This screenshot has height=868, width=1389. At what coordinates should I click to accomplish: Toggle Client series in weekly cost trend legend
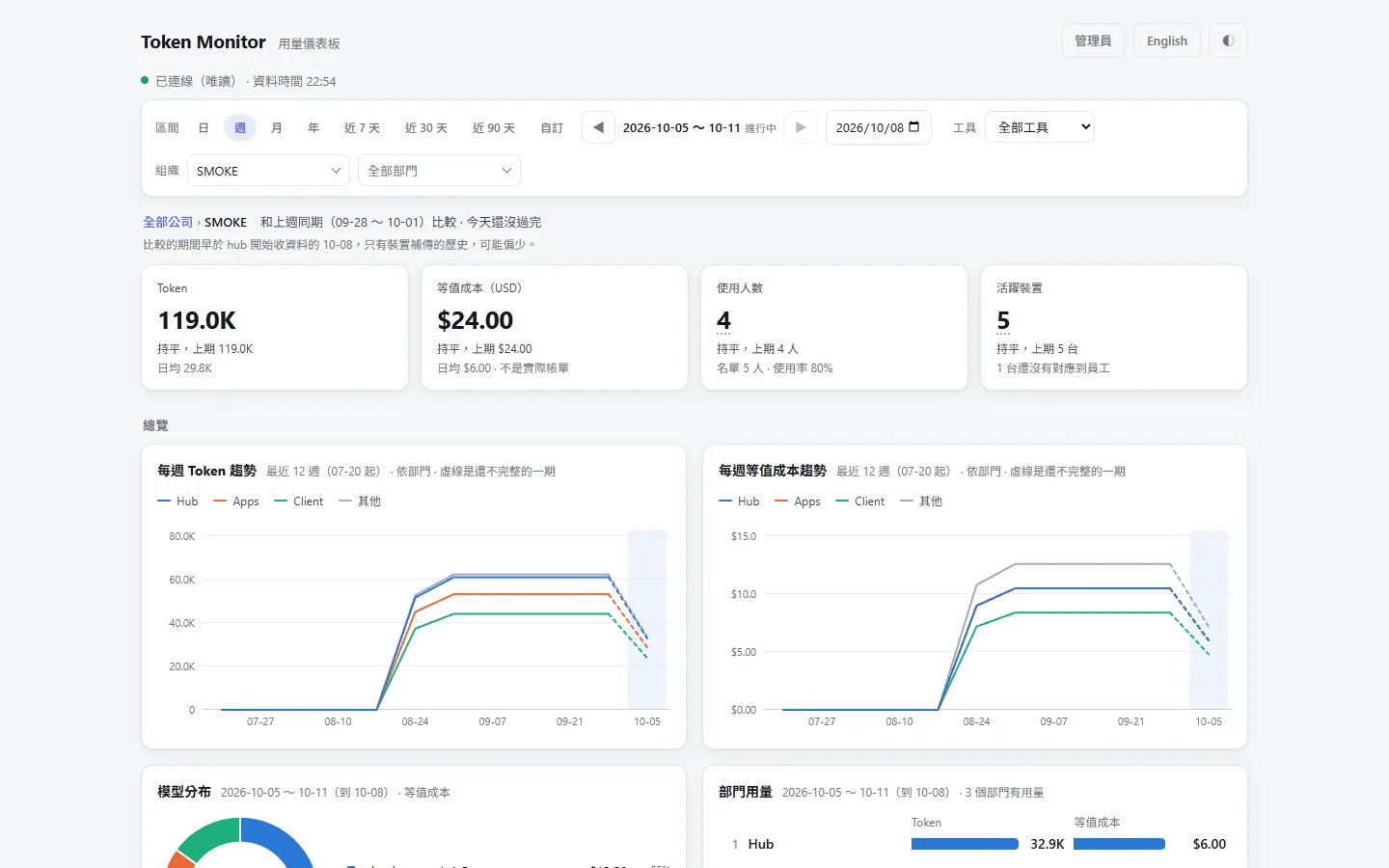[x=860, y=502]
